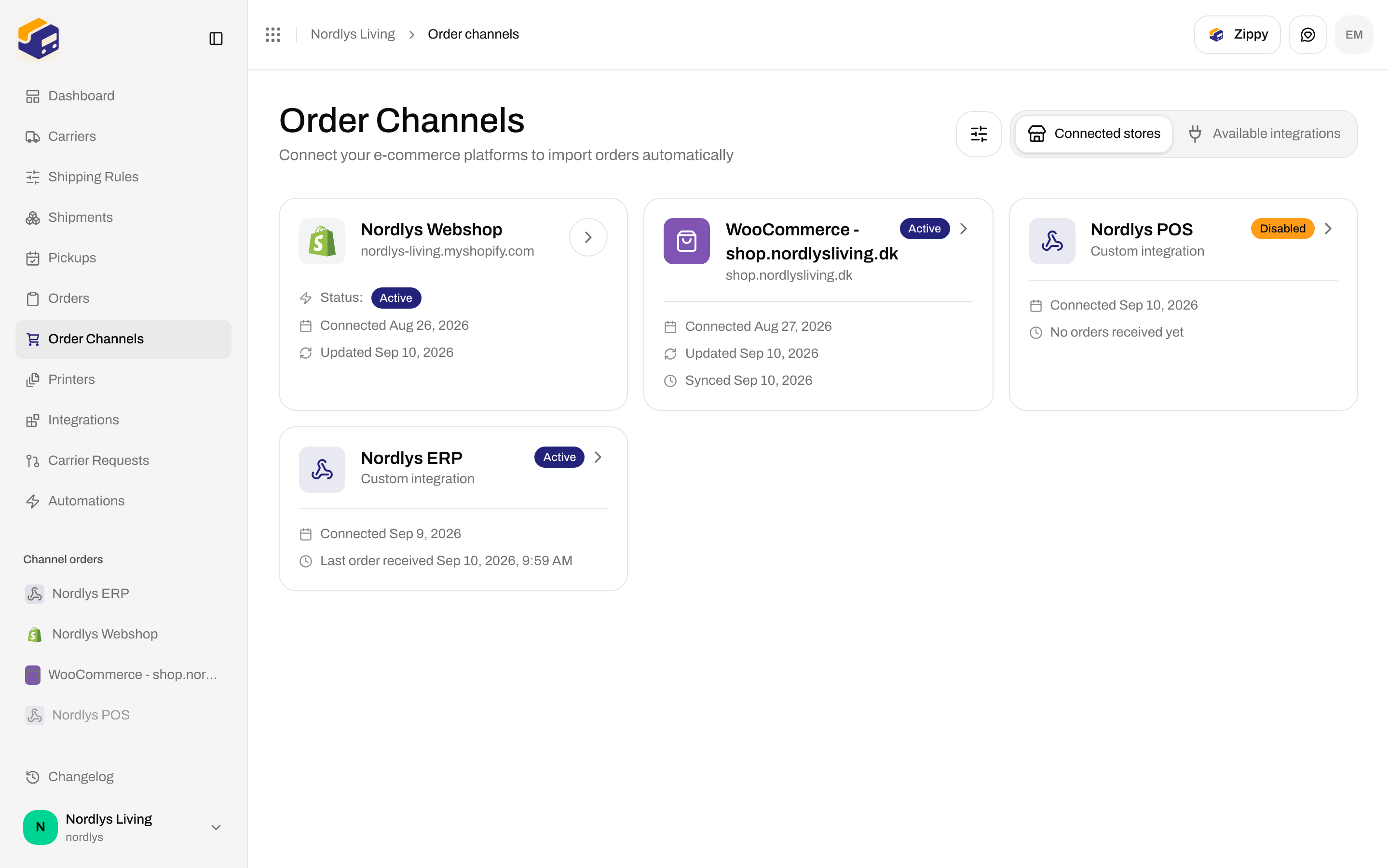The width and height of the screenshot is (1389, 868).
Task: Open the chat support icon
Action: tap(1307, 34)
